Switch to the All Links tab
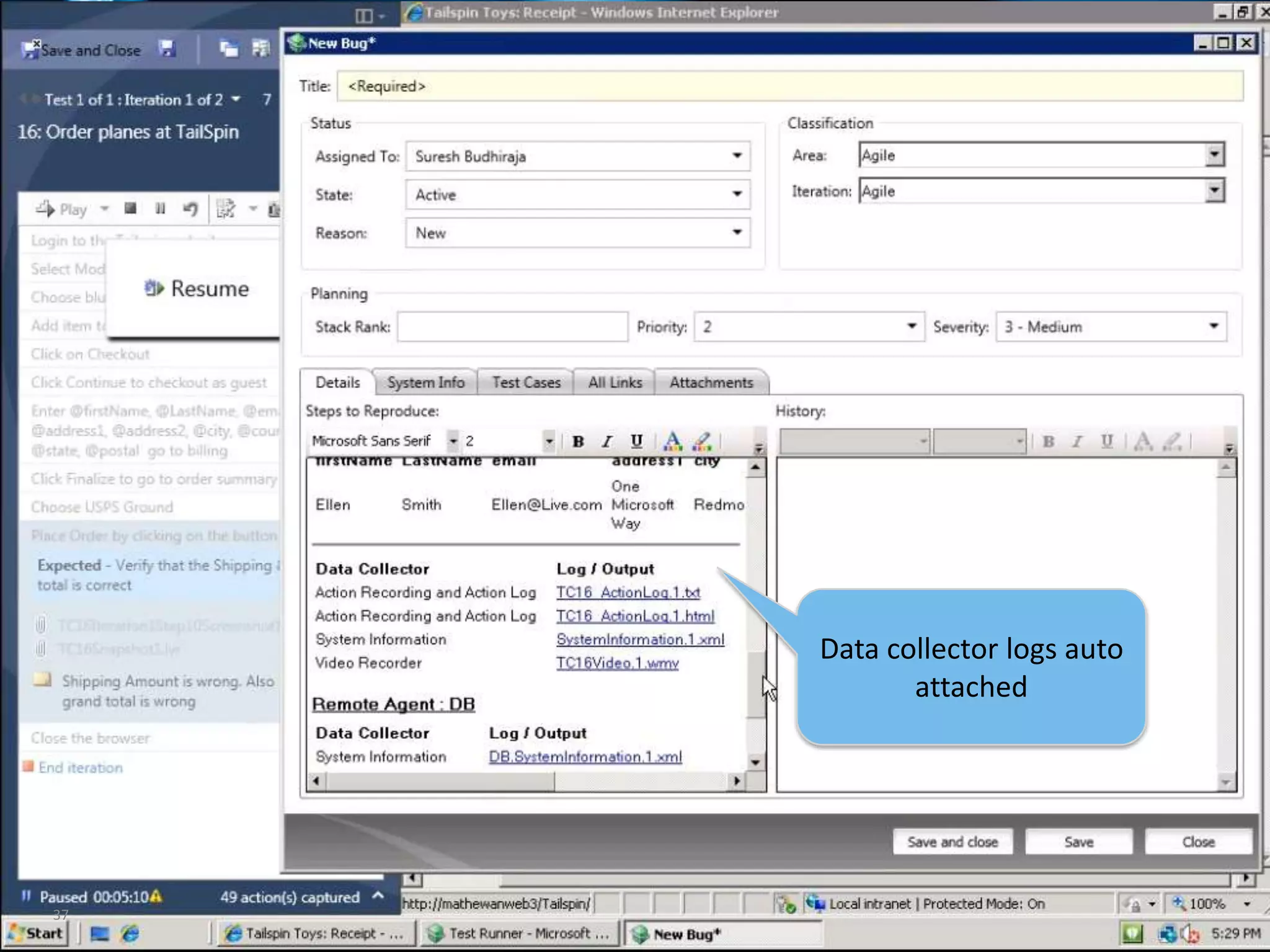 click(615, 383)
